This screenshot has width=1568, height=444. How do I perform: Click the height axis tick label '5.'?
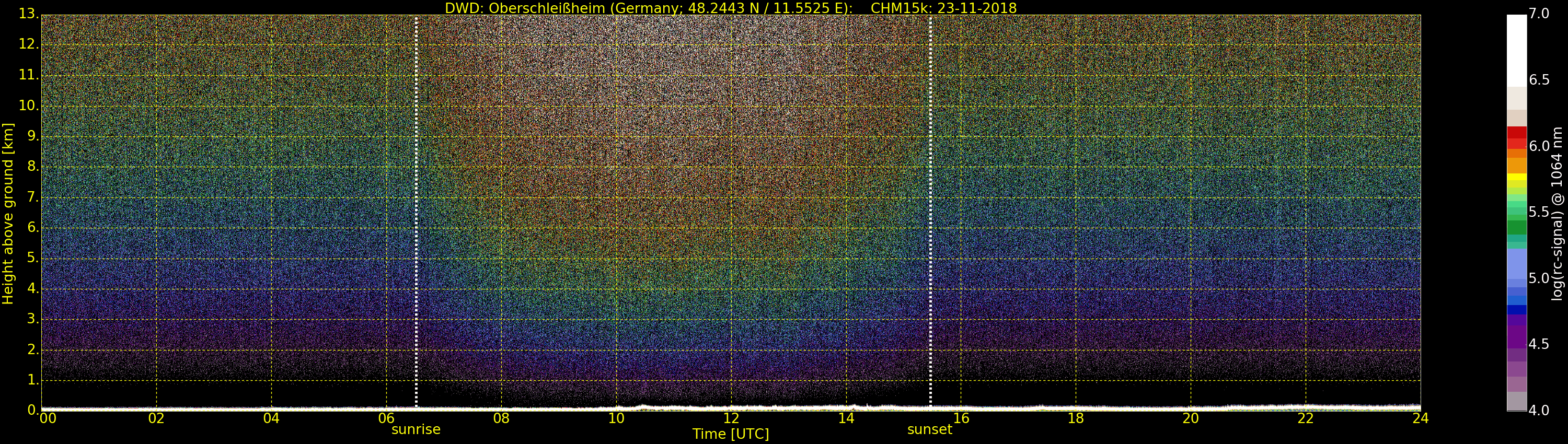point(33,258)
